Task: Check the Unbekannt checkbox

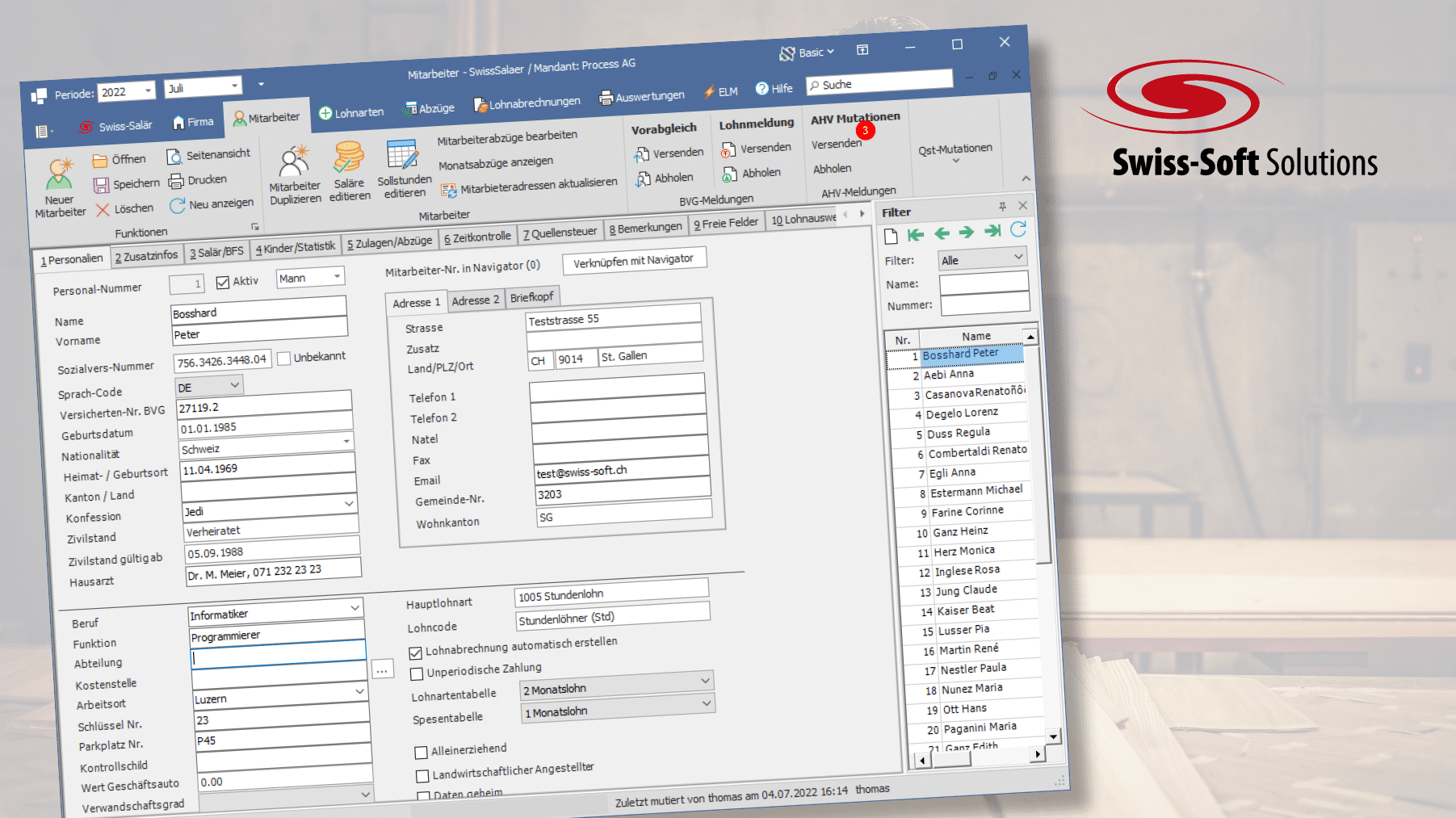Action: click(x=284, y=359)
